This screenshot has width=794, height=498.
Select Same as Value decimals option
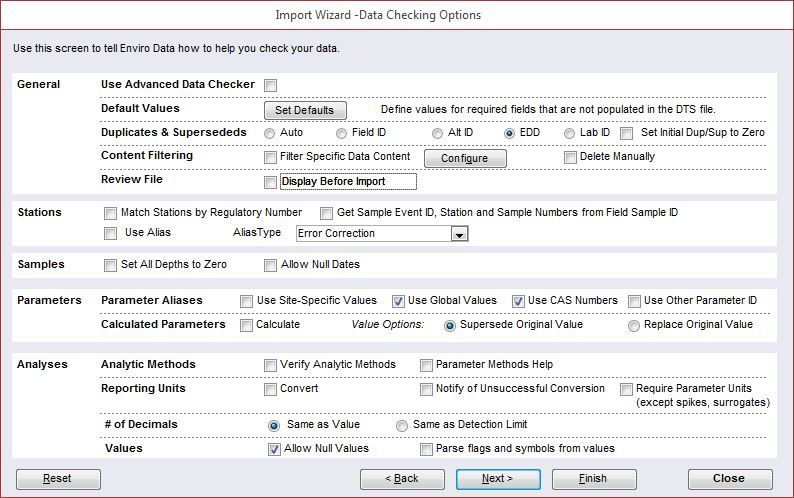(x=273, y=426)
